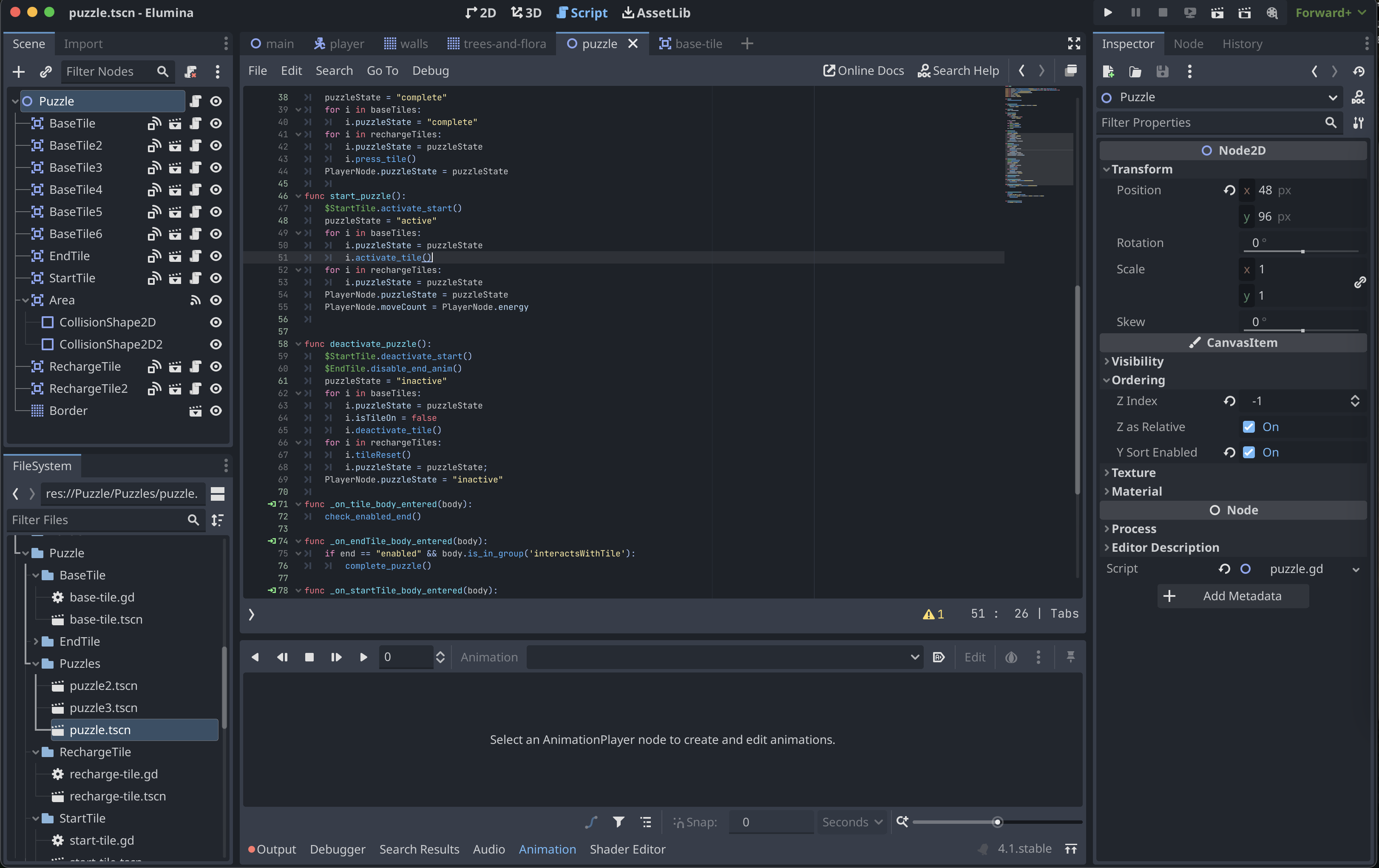Run the project with the play icon

click(1107, 13)
